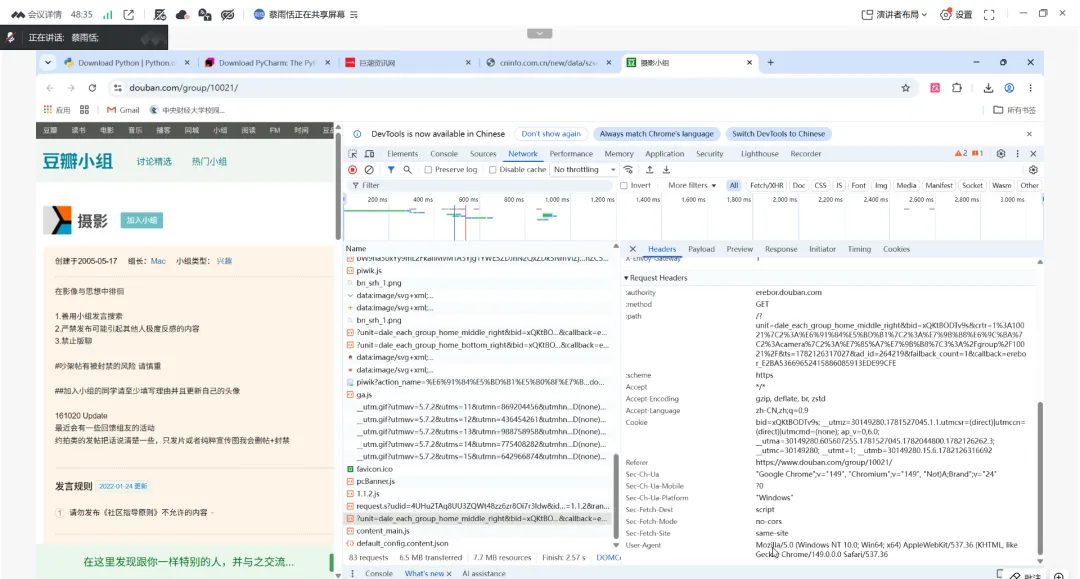Click the issues count icon showing 1
Viewport: 1080px width, 579px height.
[x=977, y=154]
